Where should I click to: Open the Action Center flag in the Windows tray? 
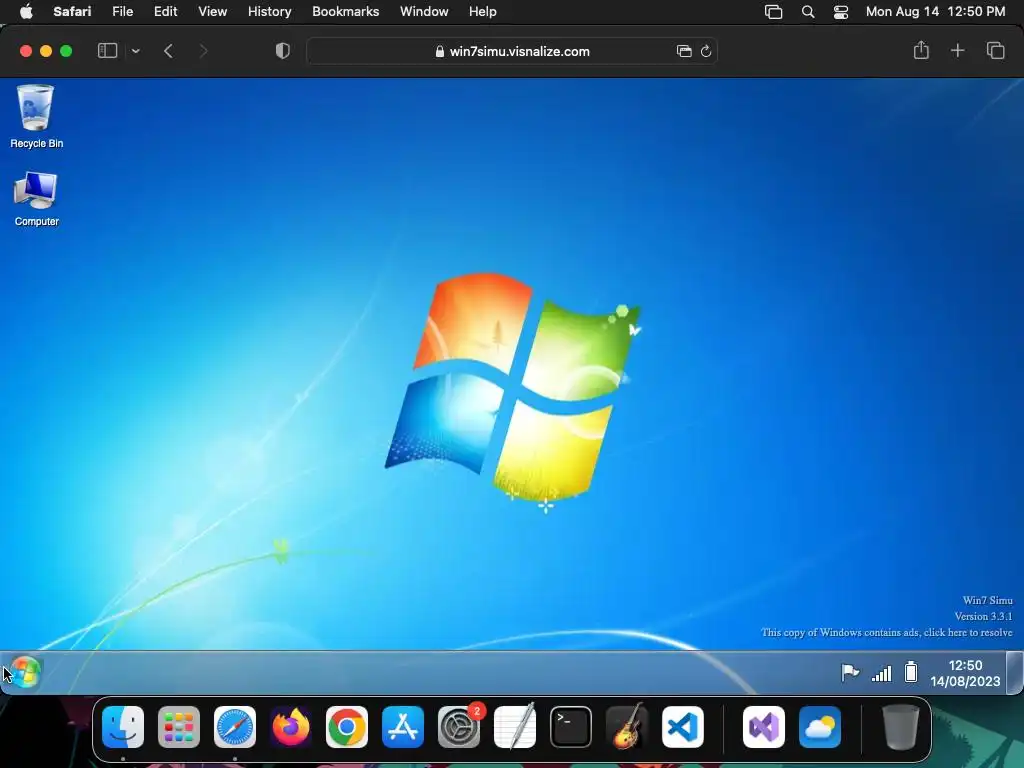[x=850, y=672]
